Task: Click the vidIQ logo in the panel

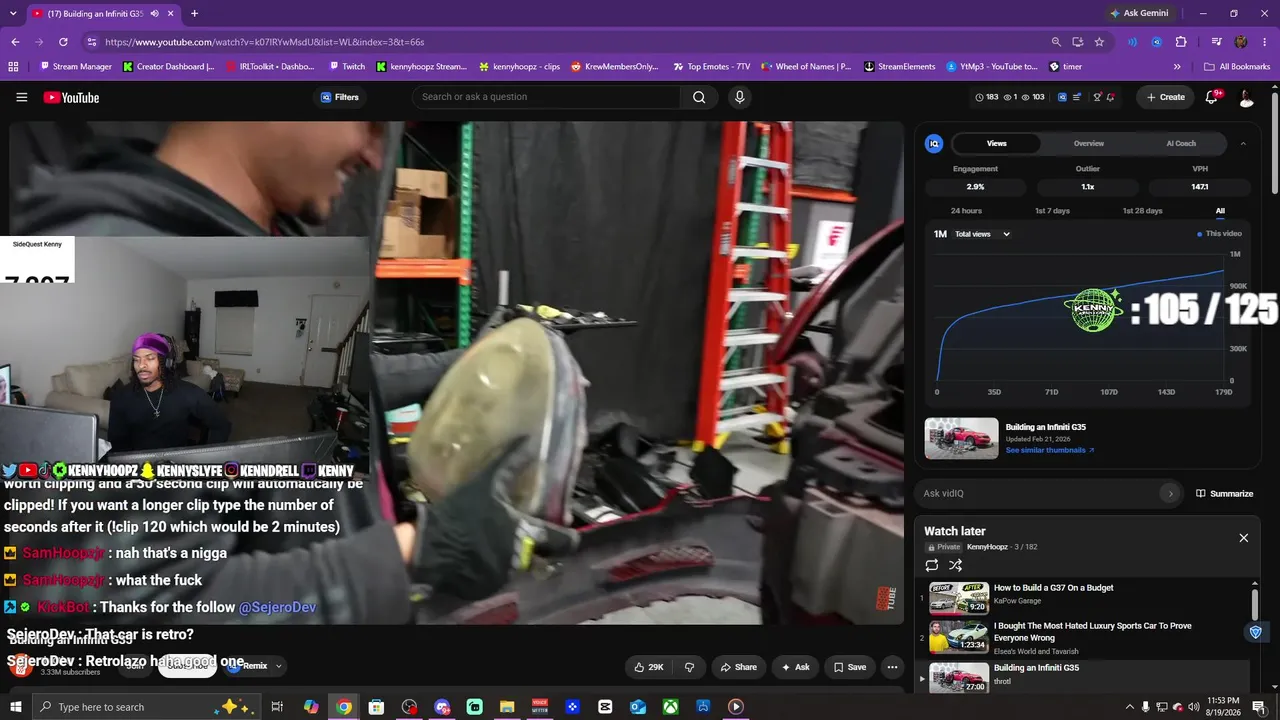Action: pos(935,144)
